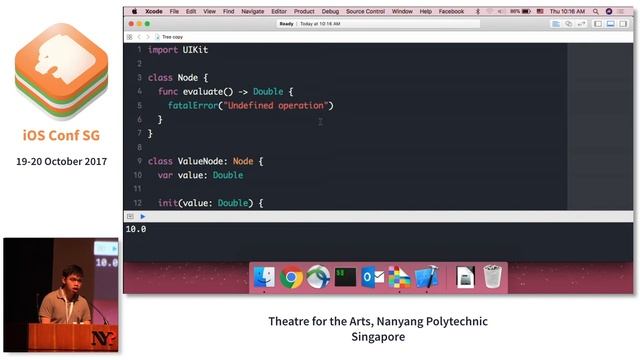Screen dimensions: 640x360
Task: Click the class Node declaration
Action: (178, 78)
